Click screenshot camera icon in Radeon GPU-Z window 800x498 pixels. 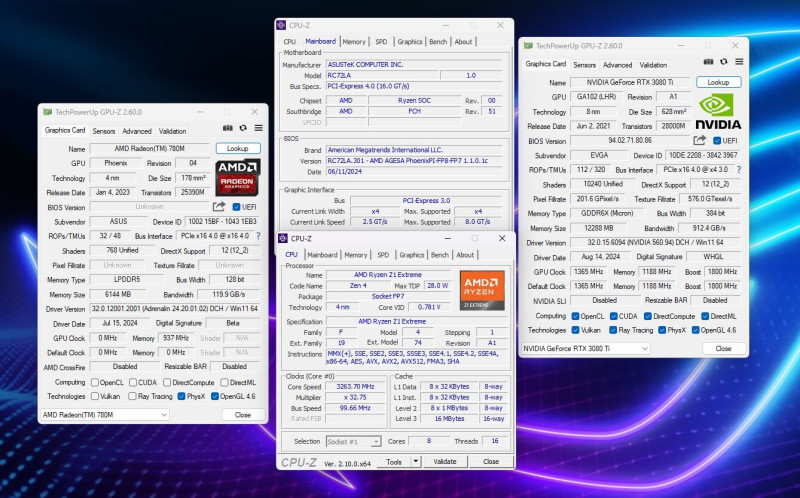[x=228, y=128]
